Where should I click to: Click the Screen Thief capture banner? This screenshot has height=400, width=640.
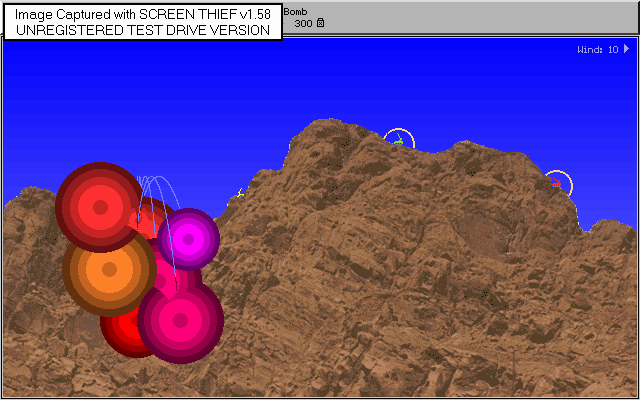click(x=142, y=22)
